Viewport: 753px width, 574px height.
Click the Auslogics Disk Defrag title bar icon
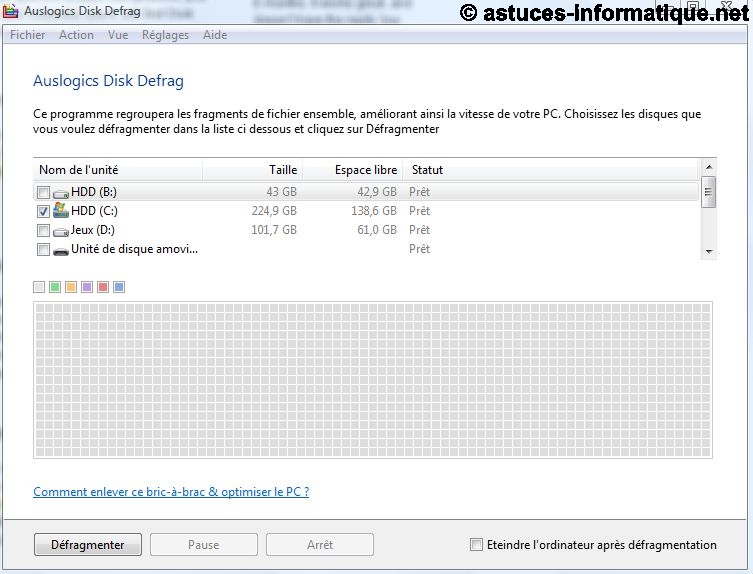[11, 11]
